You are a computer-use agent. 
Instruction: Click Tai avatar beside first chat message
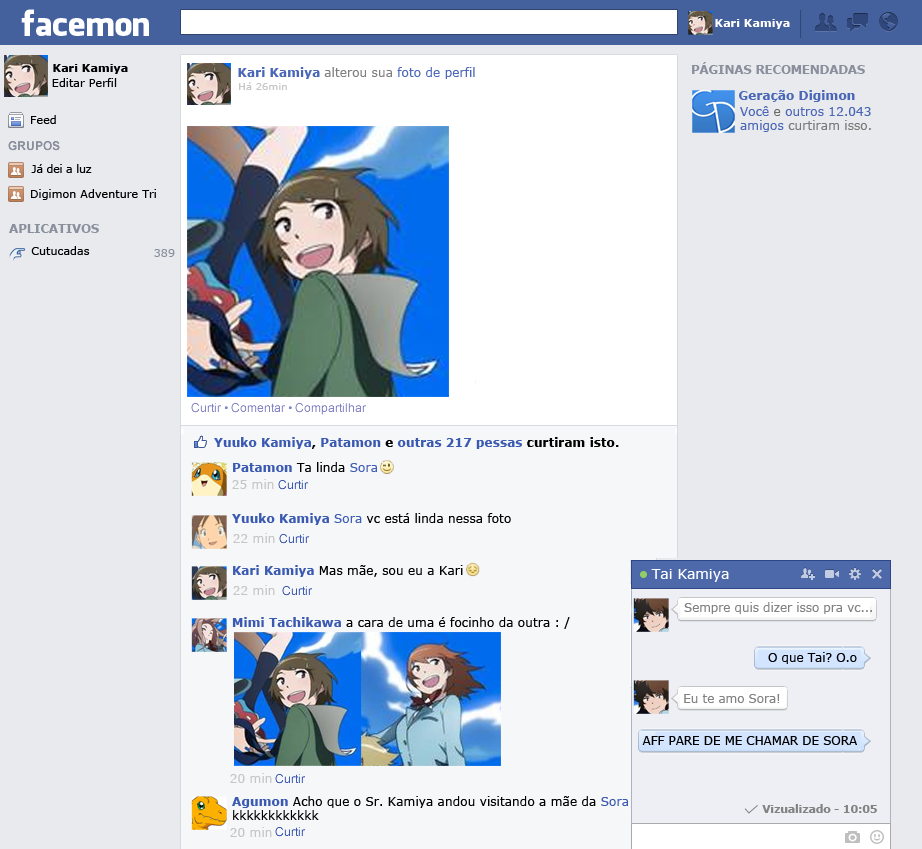click(x=651, y=614)
